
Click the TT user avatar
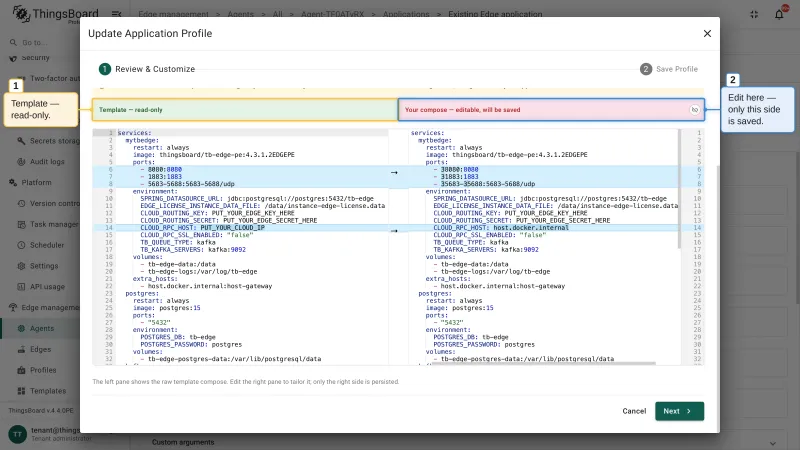17,434
